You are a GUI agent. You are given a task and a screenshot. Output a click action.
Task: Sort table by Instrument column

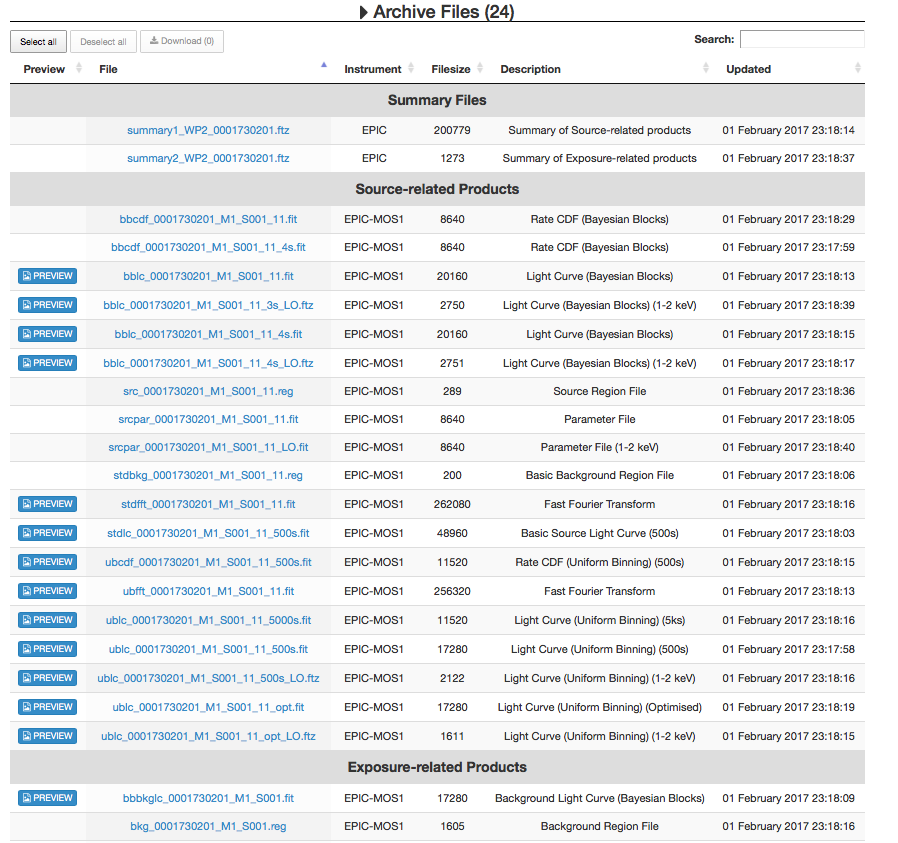pos(372,69)
